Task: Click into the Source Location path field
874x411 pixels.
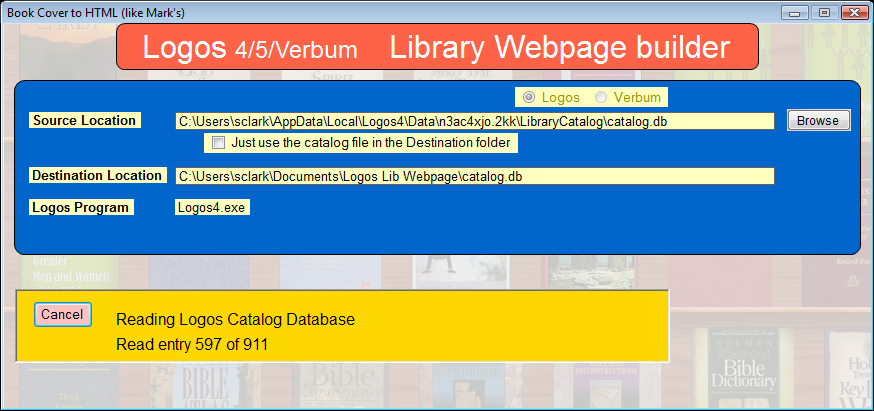Action: pos(474,121)
